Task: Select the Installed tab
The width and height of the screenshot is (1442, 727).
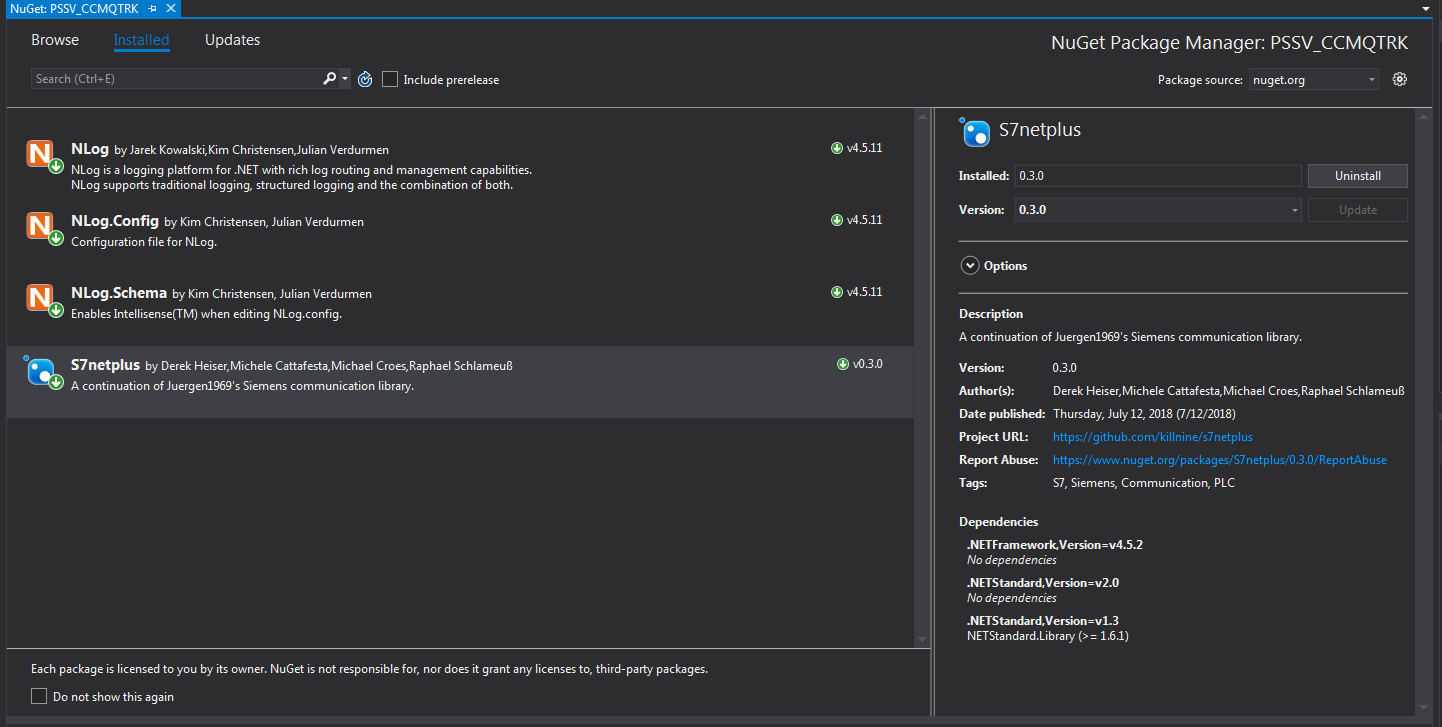Action: click(x=141, y=40)
